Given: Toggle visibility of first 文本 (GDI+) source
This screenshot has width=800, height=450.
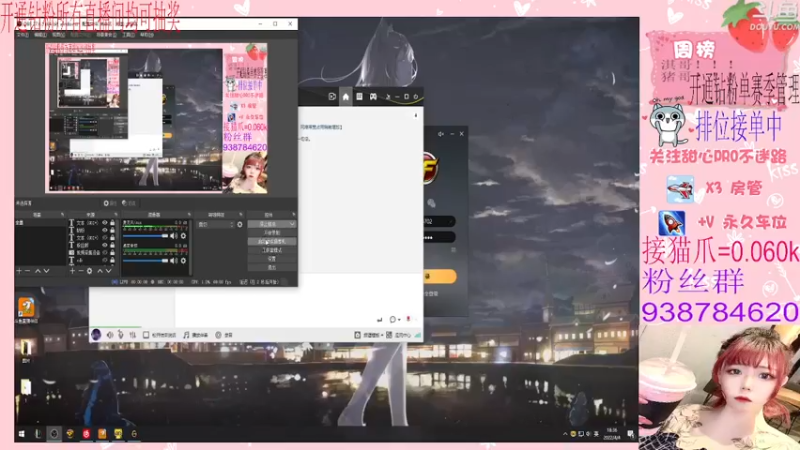Looking at the screenshot, I should (x=105, y=223).
